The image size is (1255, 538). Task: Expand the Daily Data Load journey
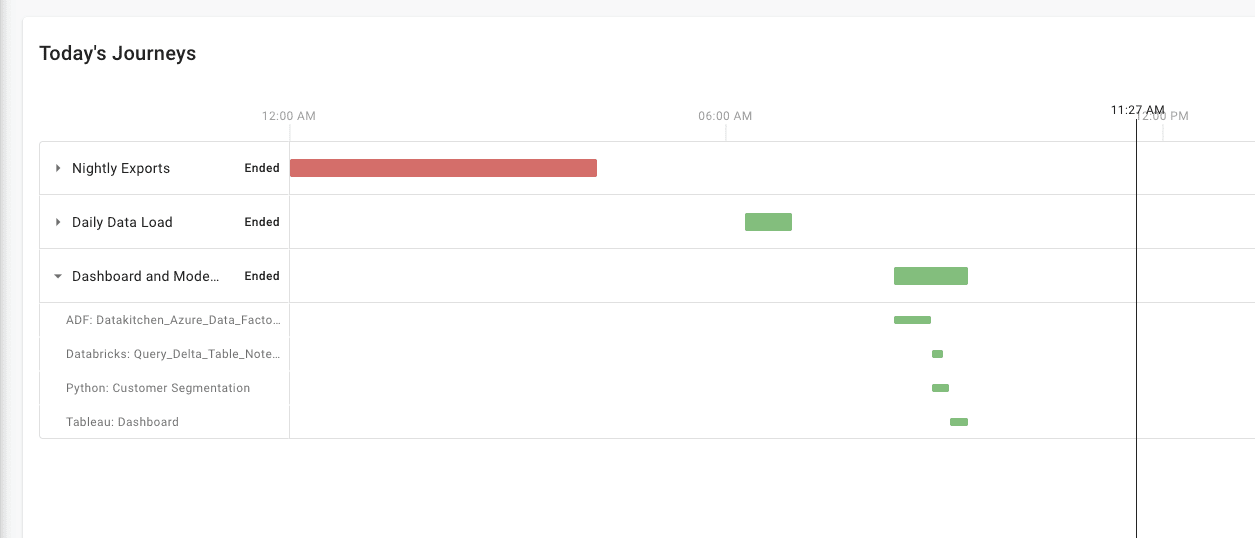(x=58, y=222)
